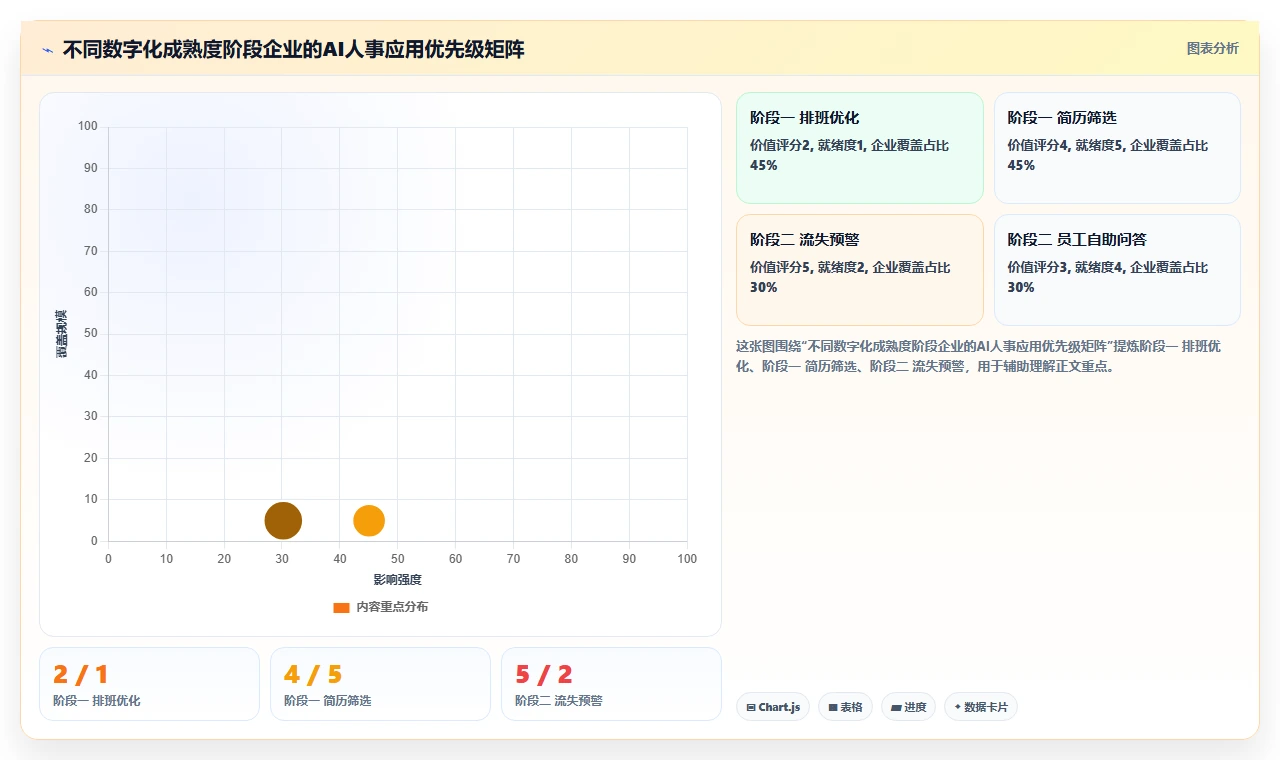
Task: Open the 阶段二 员工自助问答 info card
Action: (1117, 270)
